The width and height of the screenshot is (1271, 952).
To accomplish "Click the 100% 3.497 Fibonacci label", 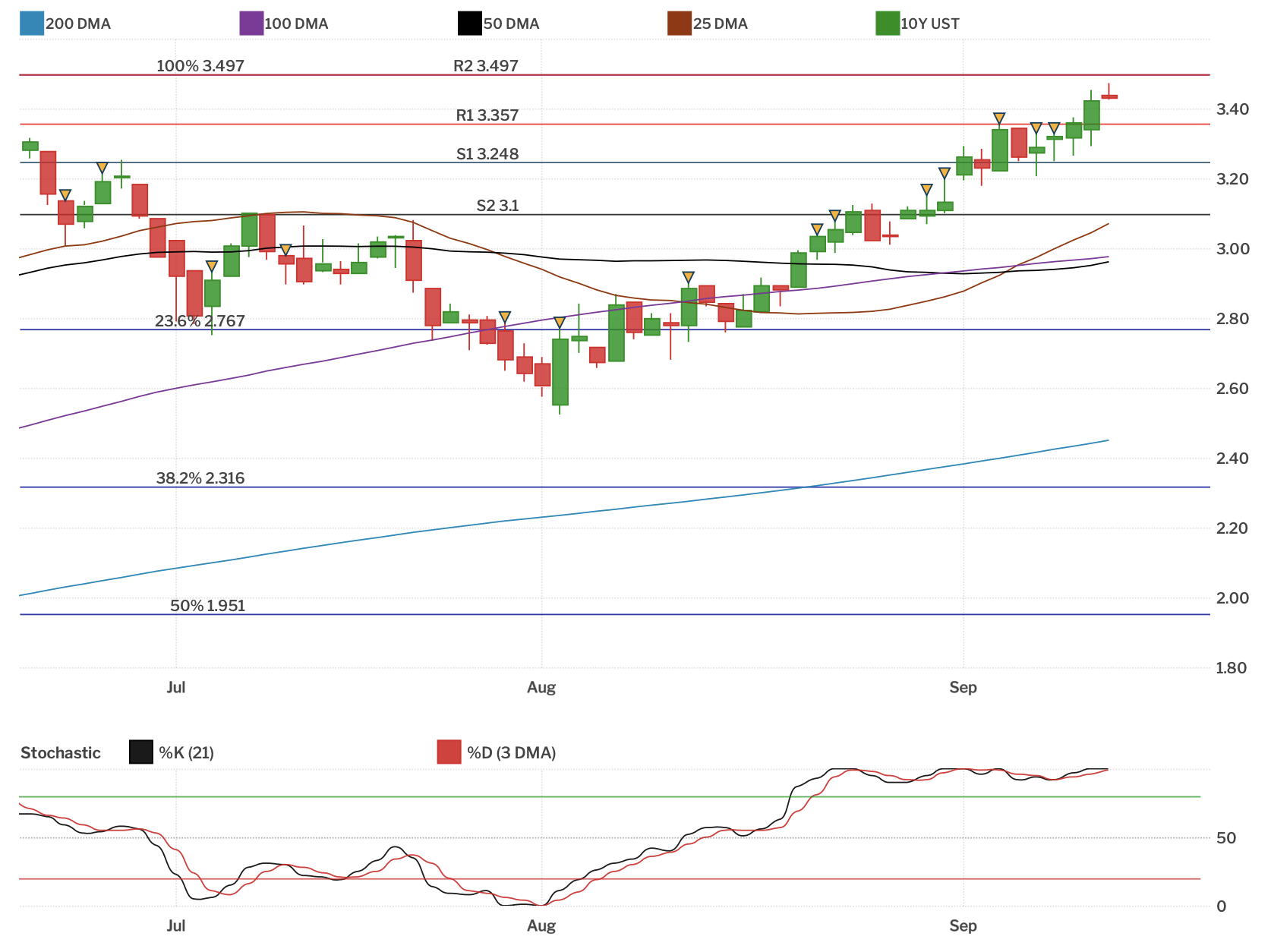I will [x=200, y=66].
